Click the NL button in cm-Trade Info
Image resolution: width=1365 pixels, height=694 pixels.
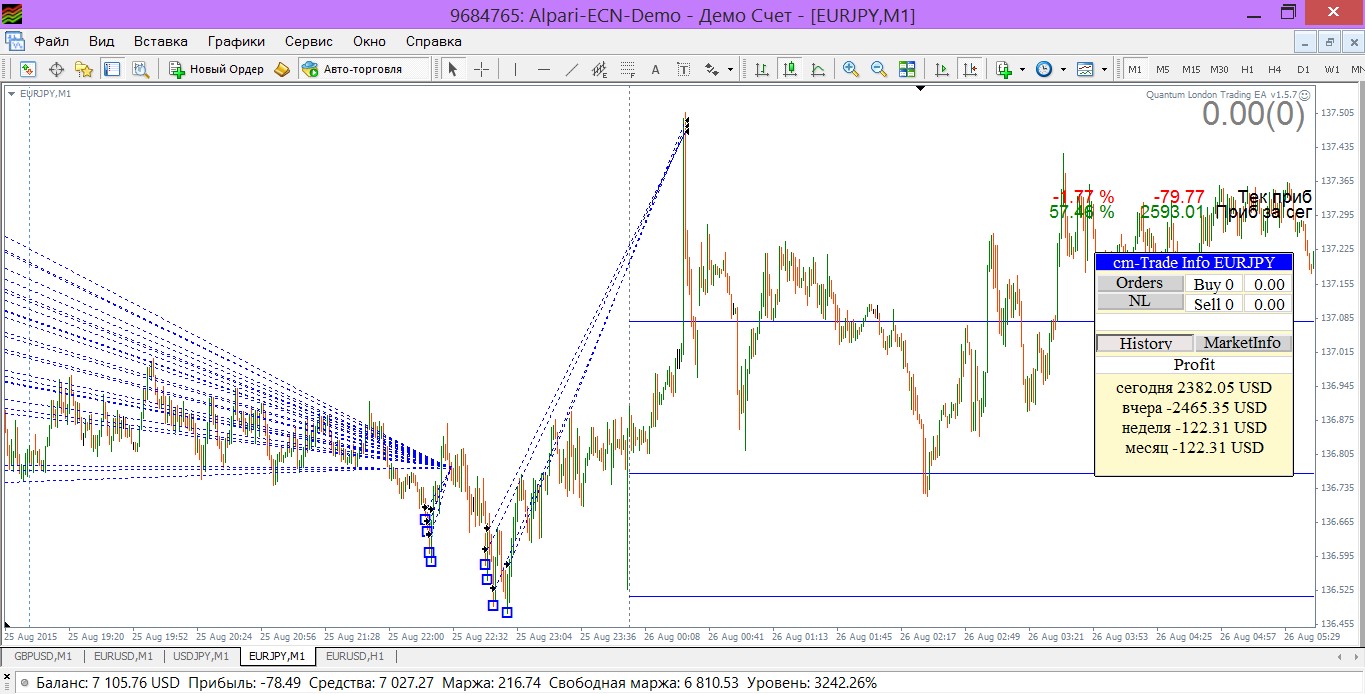pyautogui.click(x=1139, y=301)
